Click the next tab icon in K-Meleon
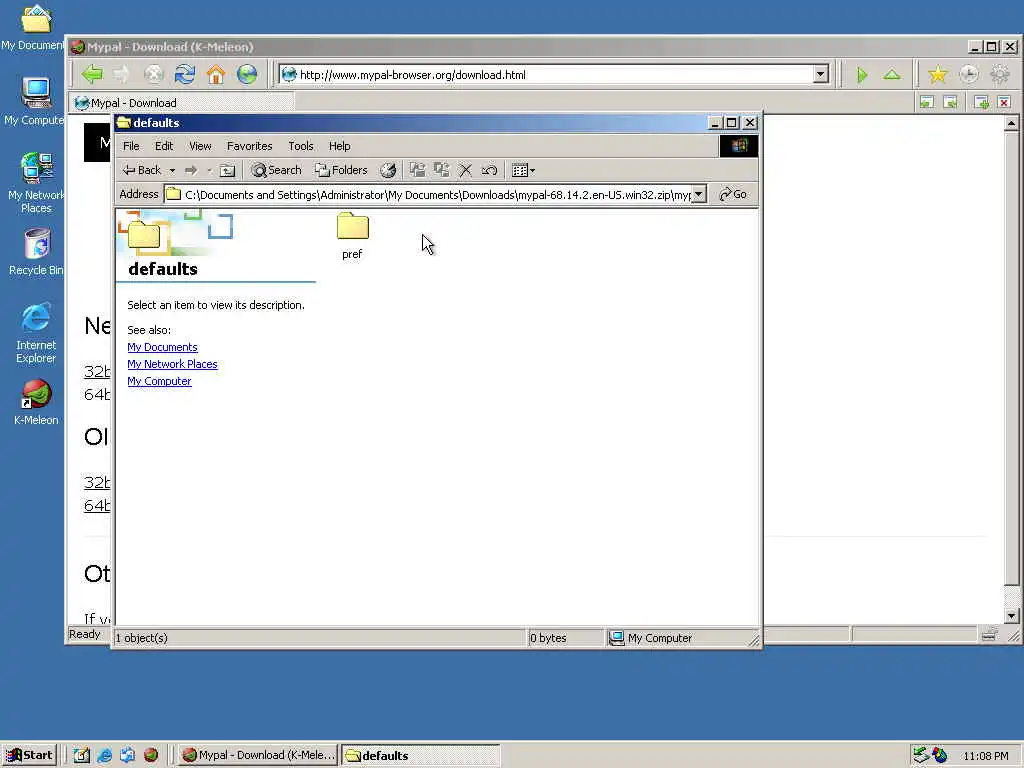The height and width of the screenshot is (768, 1024). click(x=950, y=102)
